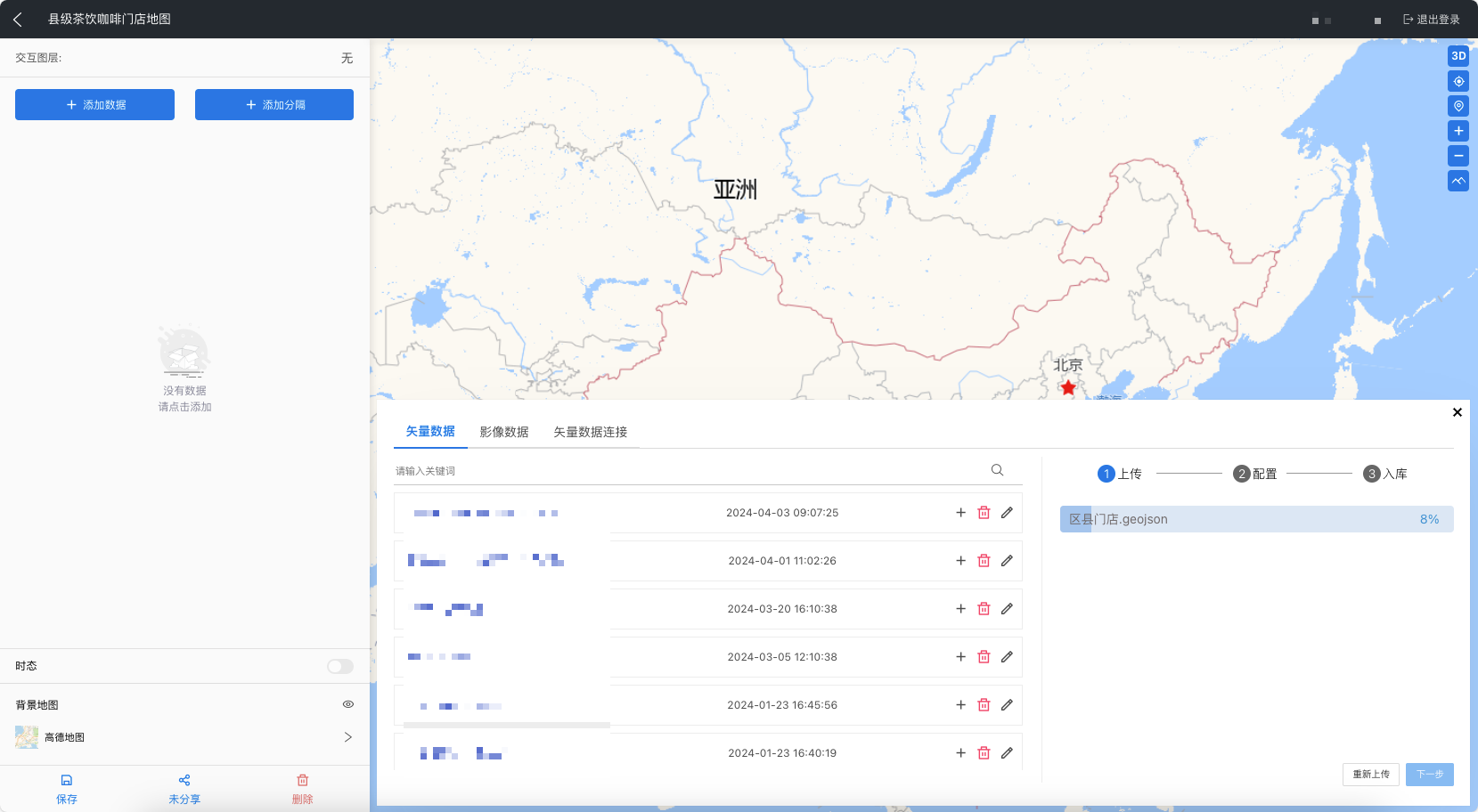Click the back arrow in header
The width and height of the screenshot is (1478, 812).
[18, 19]
